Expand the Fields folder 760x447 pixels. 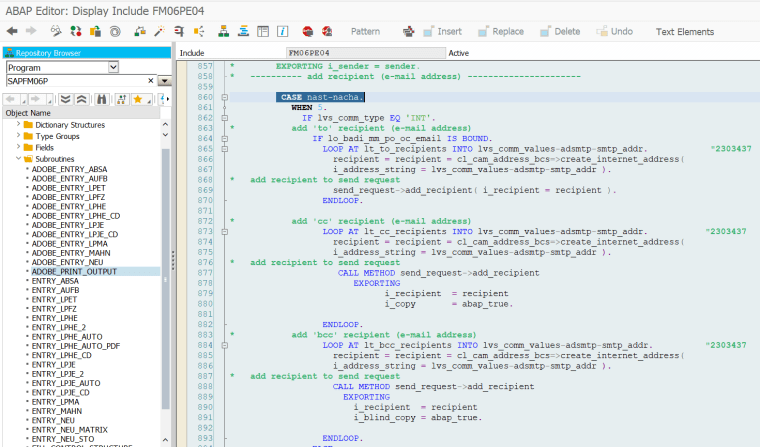point(18,147)
